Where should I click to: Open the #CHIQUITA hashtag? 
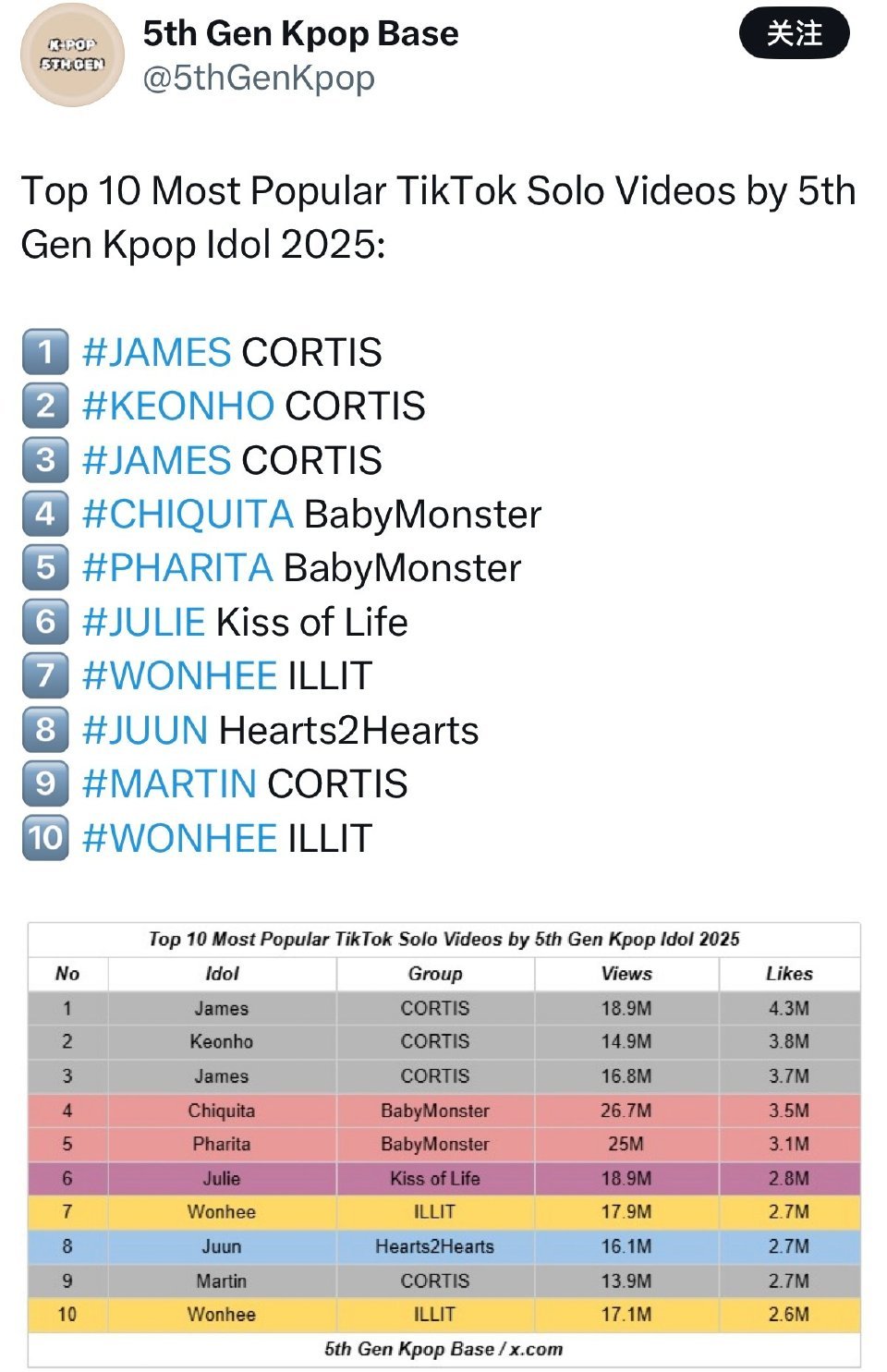tap(188, 514)
